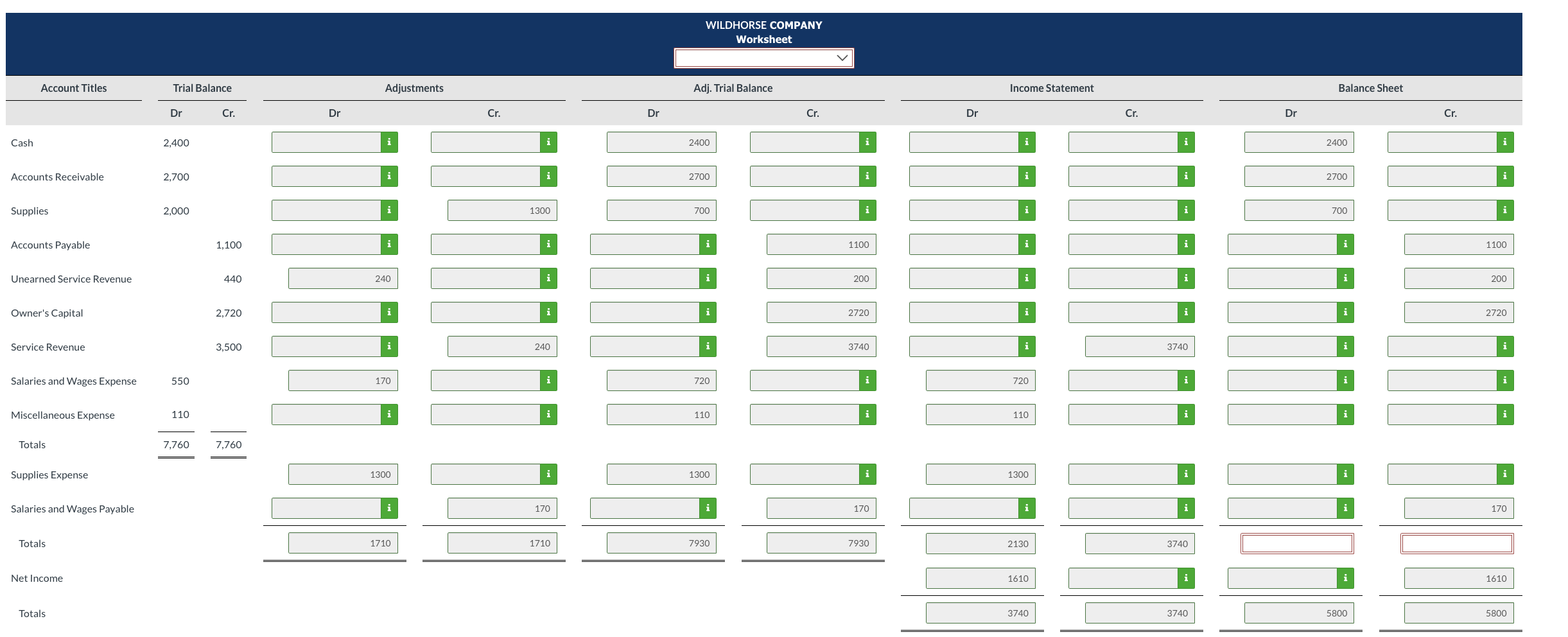Click Unearned Service Revenue Adjustments Cr info icon
This screenshot has height=637, width=1568.
(548, 278)
